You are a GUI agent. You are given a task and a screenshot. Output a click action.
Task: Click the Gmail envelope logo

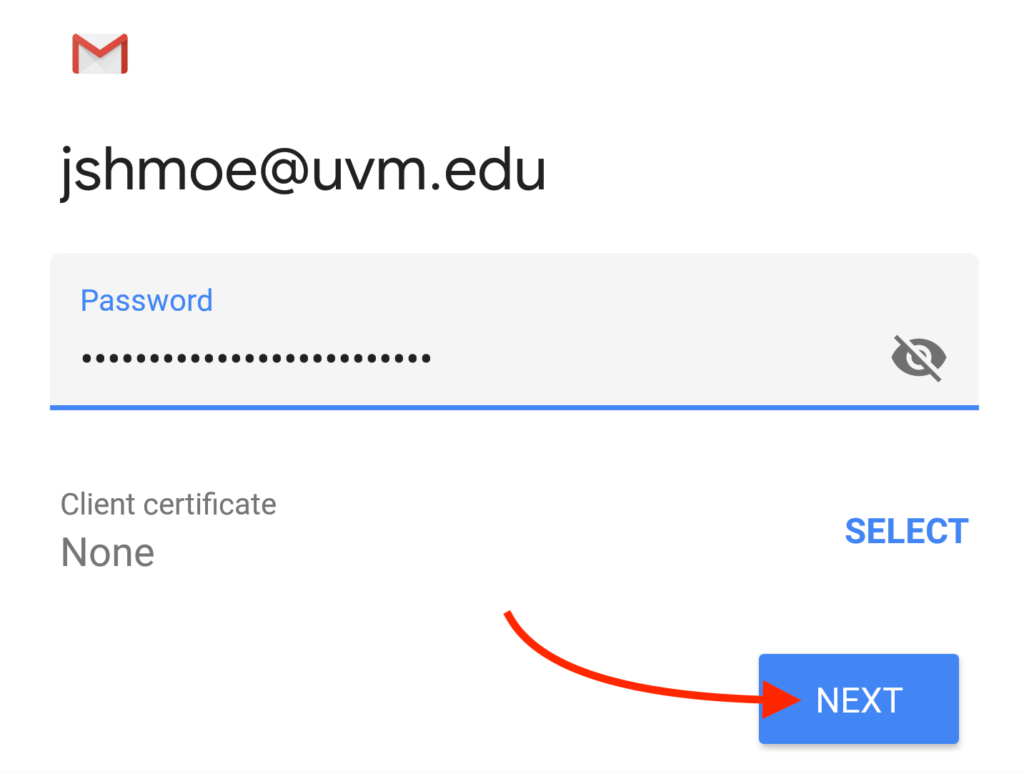pos(100,54)
